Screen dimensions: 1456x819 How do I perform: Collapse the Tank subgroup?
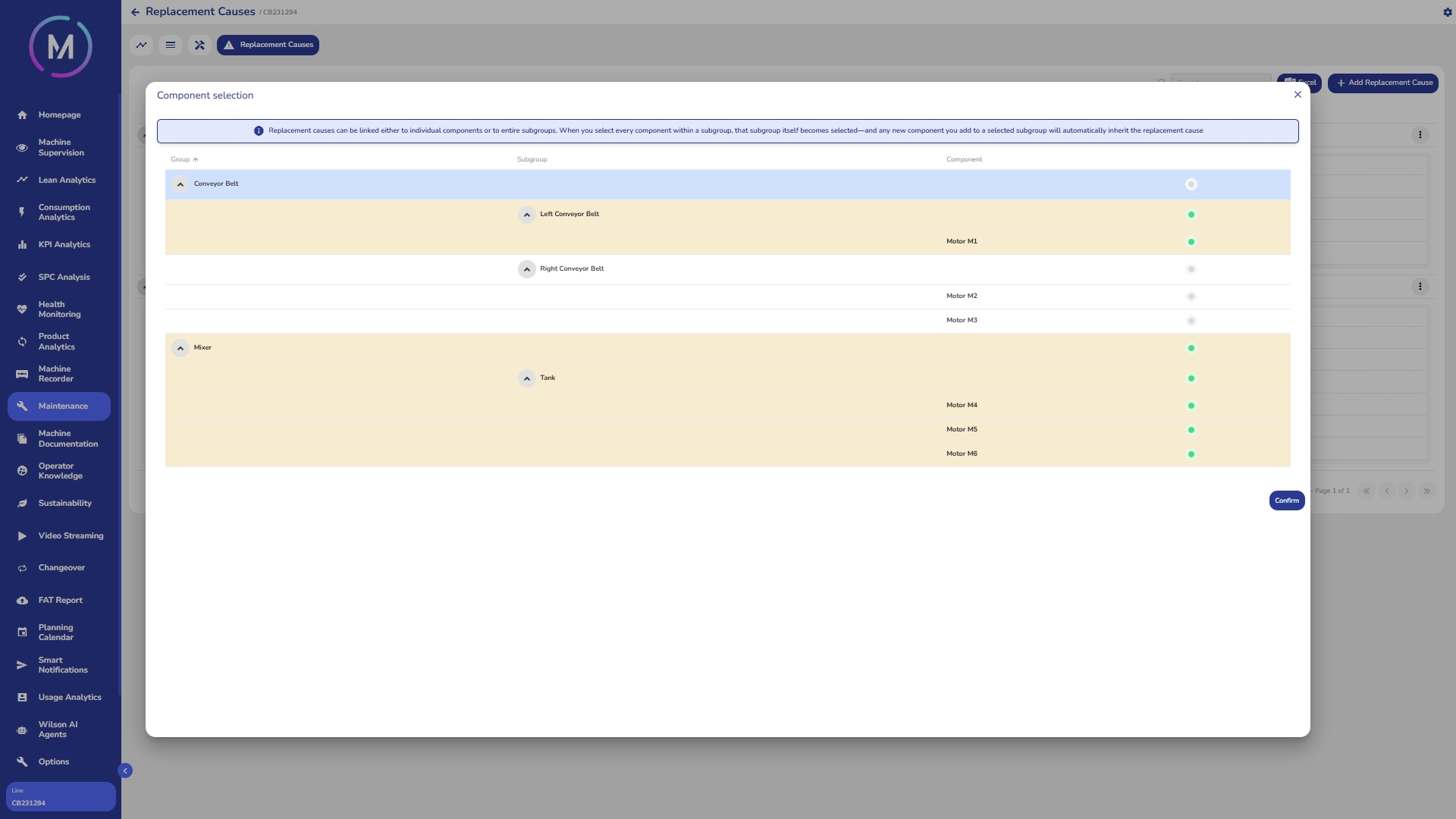(x=526, y=378)
